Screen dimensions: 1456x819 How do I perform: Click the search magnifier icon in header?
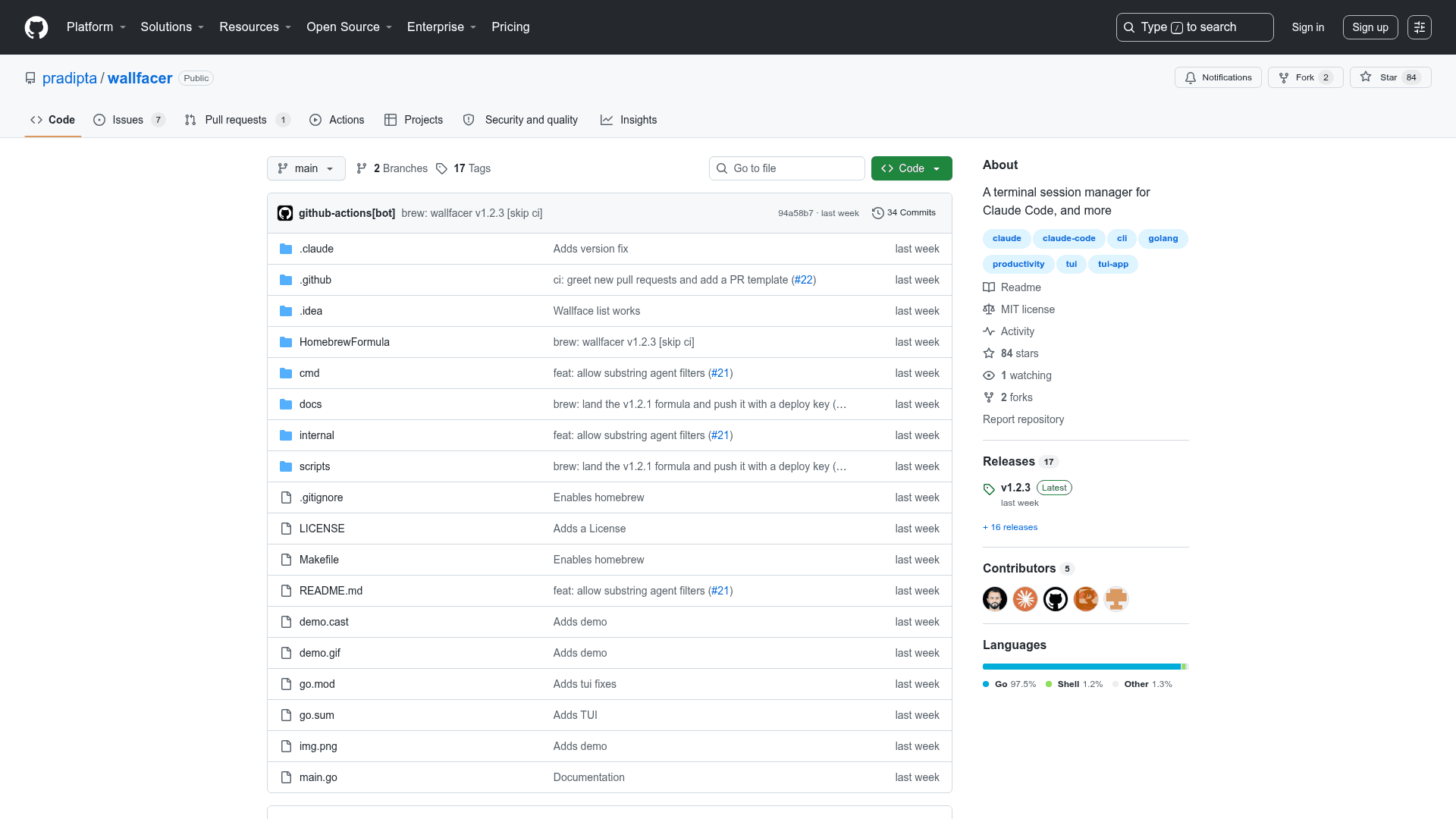tap(1129, 27)
